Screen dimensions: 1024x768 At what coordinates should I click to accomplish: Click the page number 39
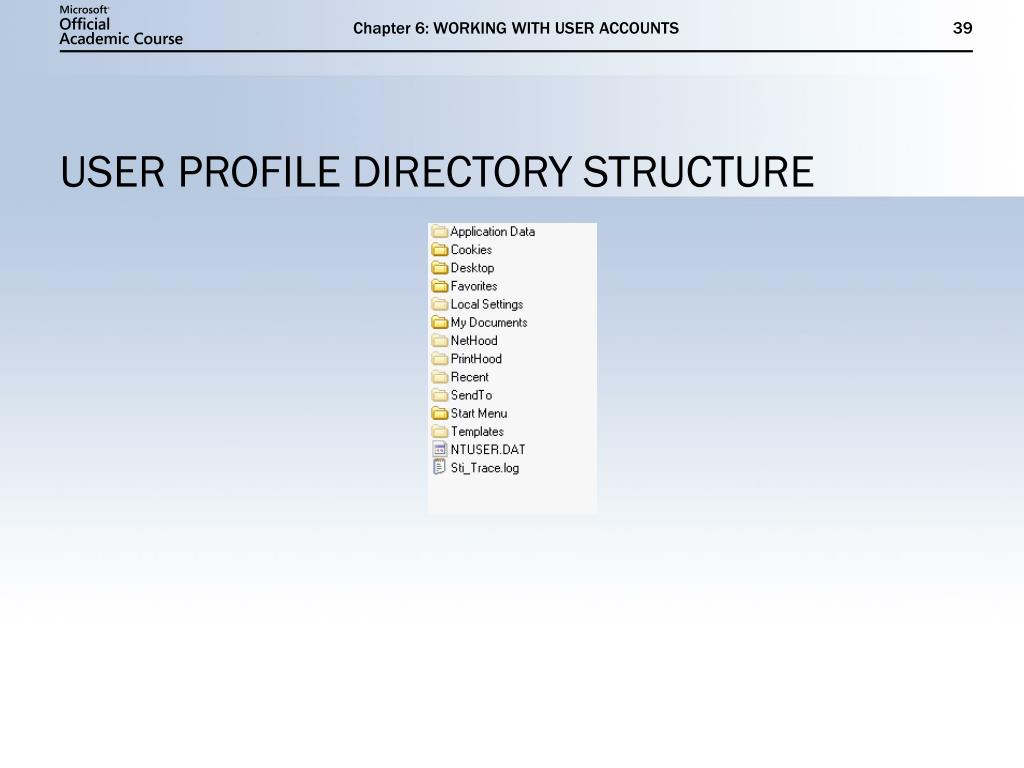[963, 28]
